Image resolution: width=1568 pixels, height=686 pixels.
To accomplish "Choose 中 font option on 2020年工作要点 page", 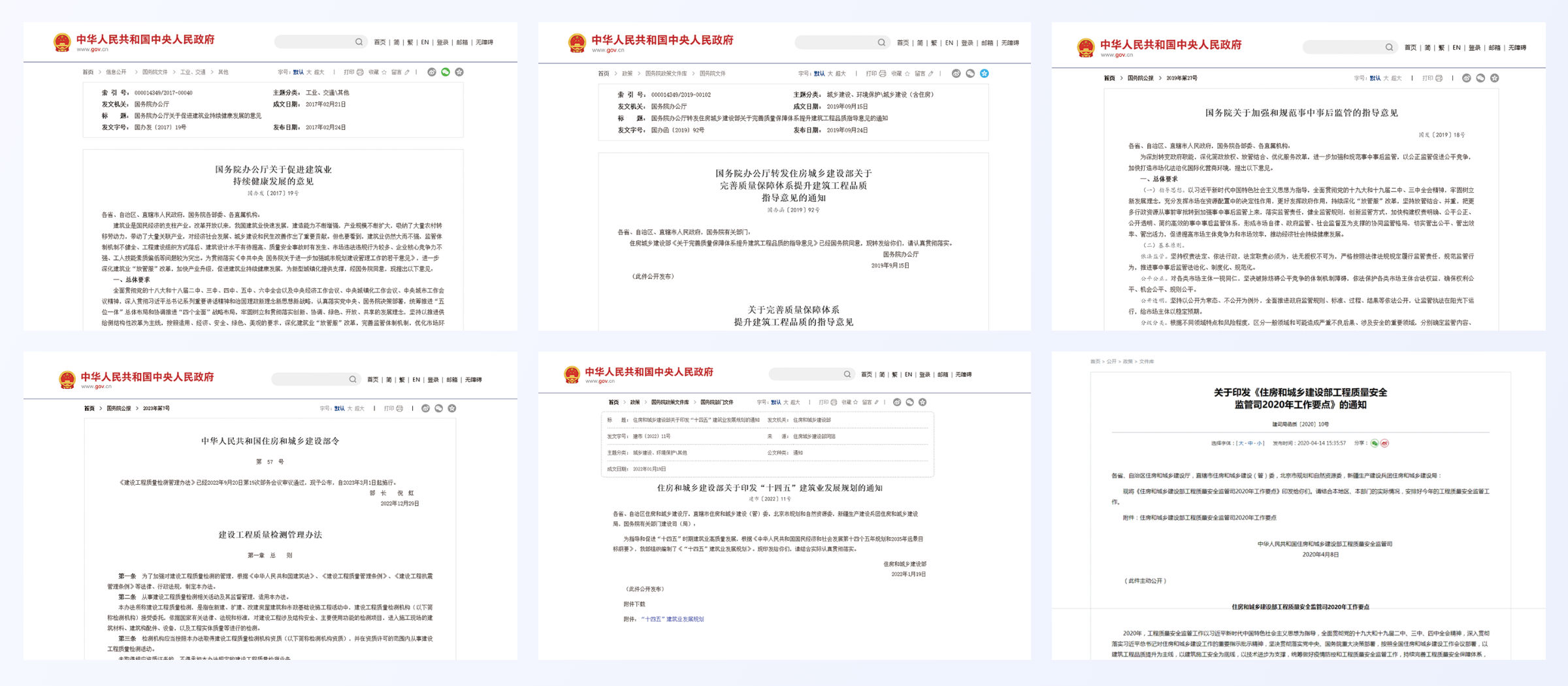I will point(1250,443).
